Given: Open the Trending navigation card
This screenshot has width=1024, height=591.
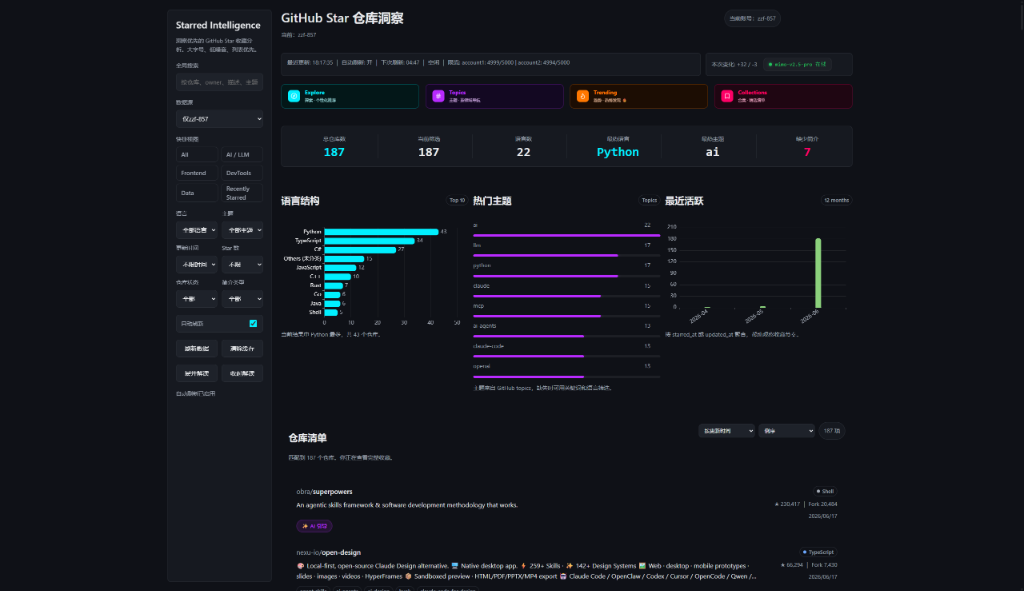Looking at the screenshot, I should (x=639, y=96).
